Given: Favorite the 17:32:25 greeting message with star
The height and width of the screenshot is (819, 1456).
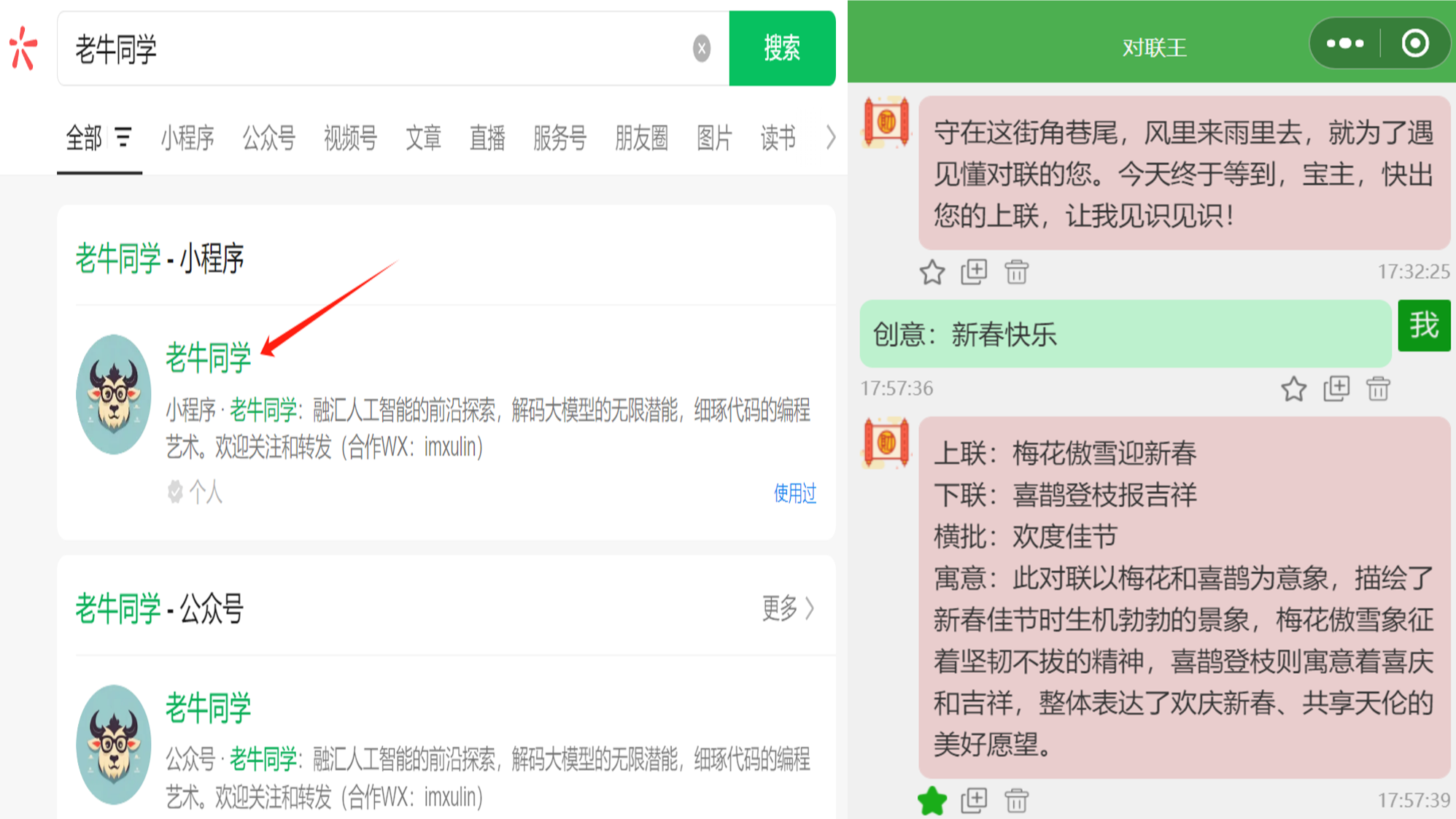Looking at the screenshot, I should coord(932,272).
